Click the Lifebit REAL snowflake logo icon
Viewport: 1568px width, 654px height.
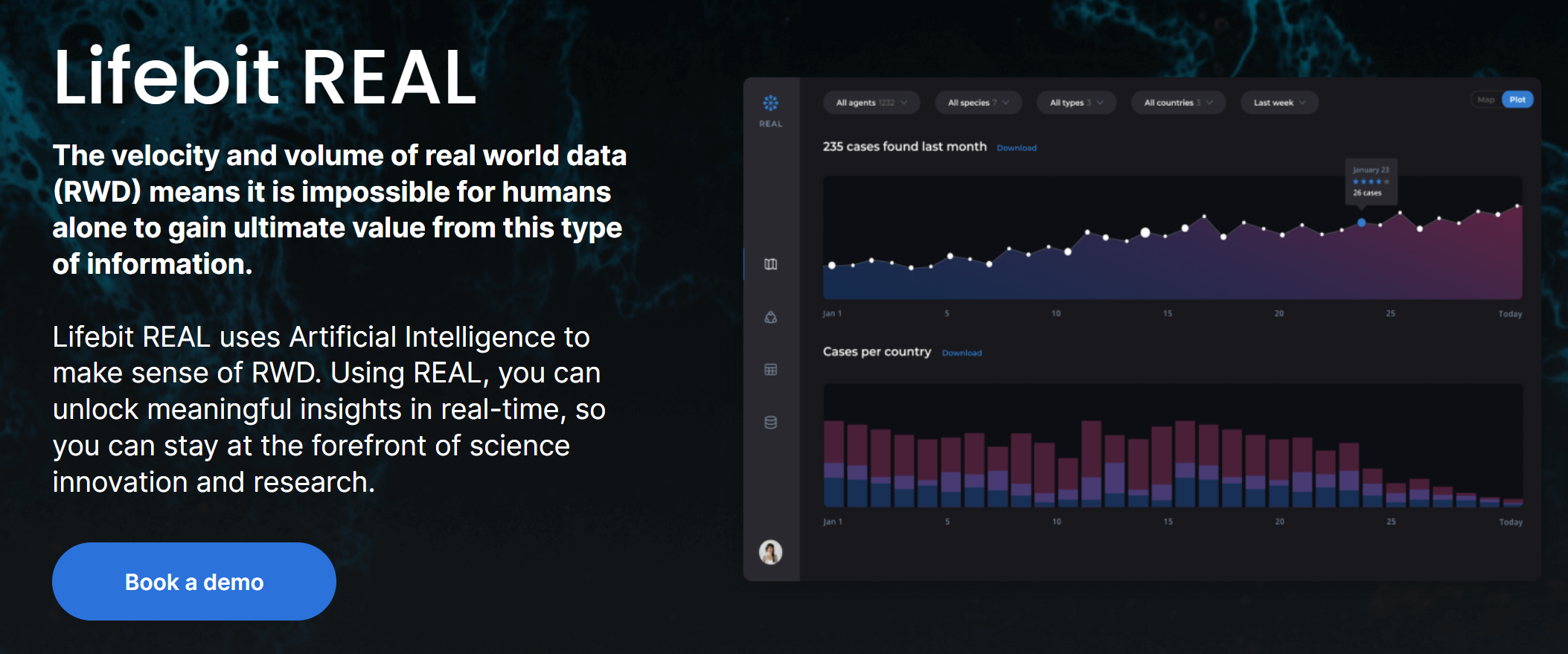[x=770, y=103]
